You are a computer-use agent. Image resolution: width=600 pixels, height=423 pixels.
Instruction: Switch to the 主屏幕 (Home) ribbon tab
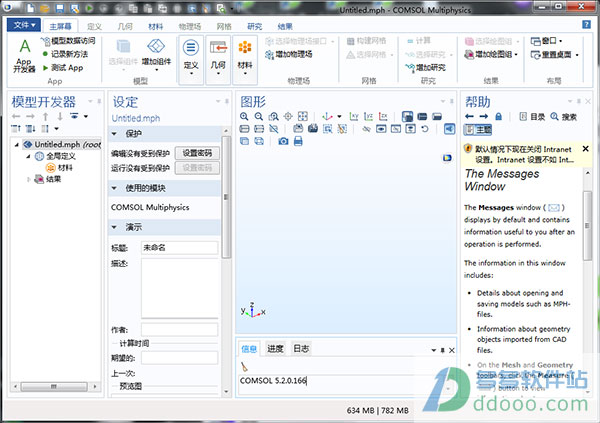click(60, 26)
